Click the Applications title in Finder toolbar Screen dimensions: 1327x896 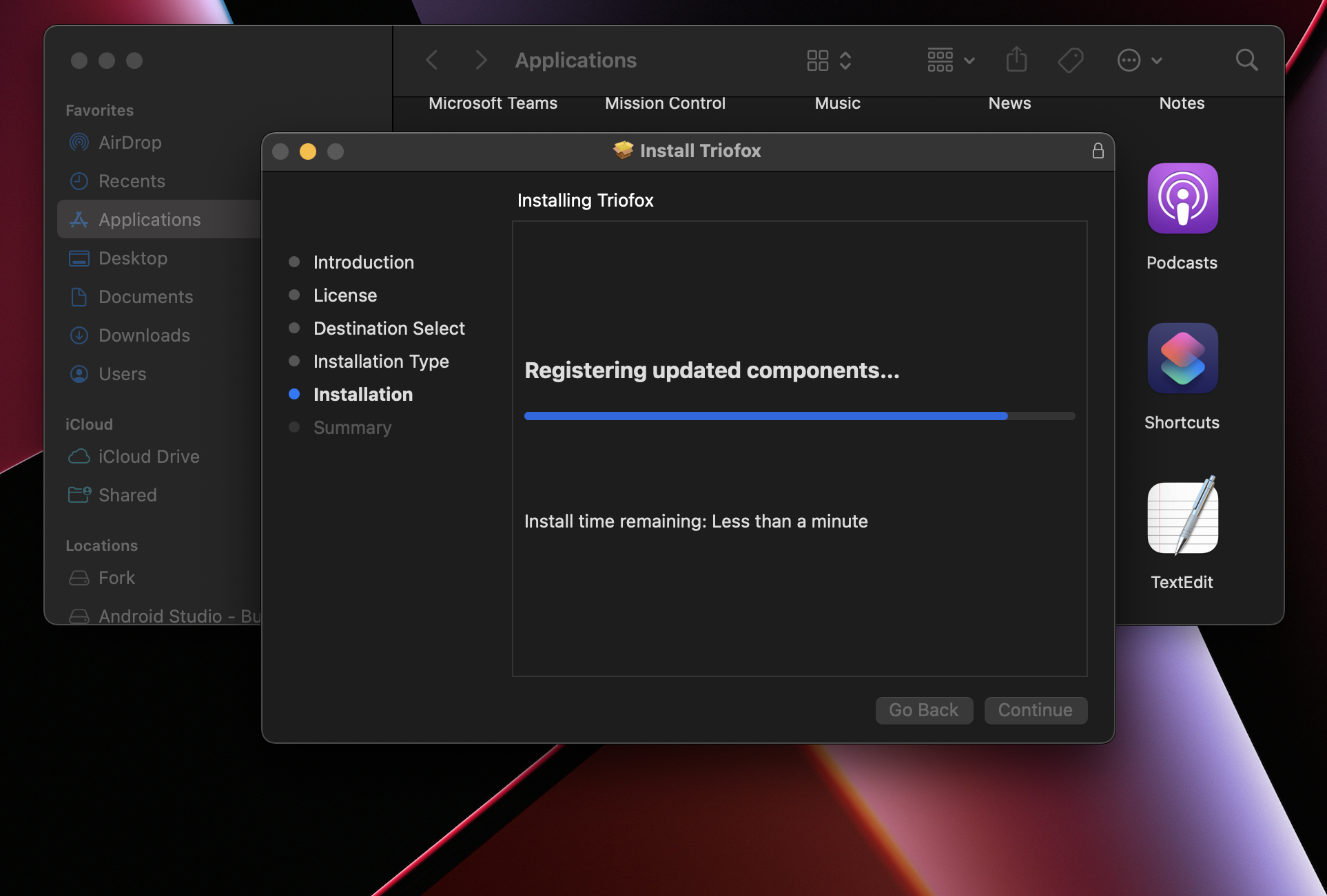[575, 60]
